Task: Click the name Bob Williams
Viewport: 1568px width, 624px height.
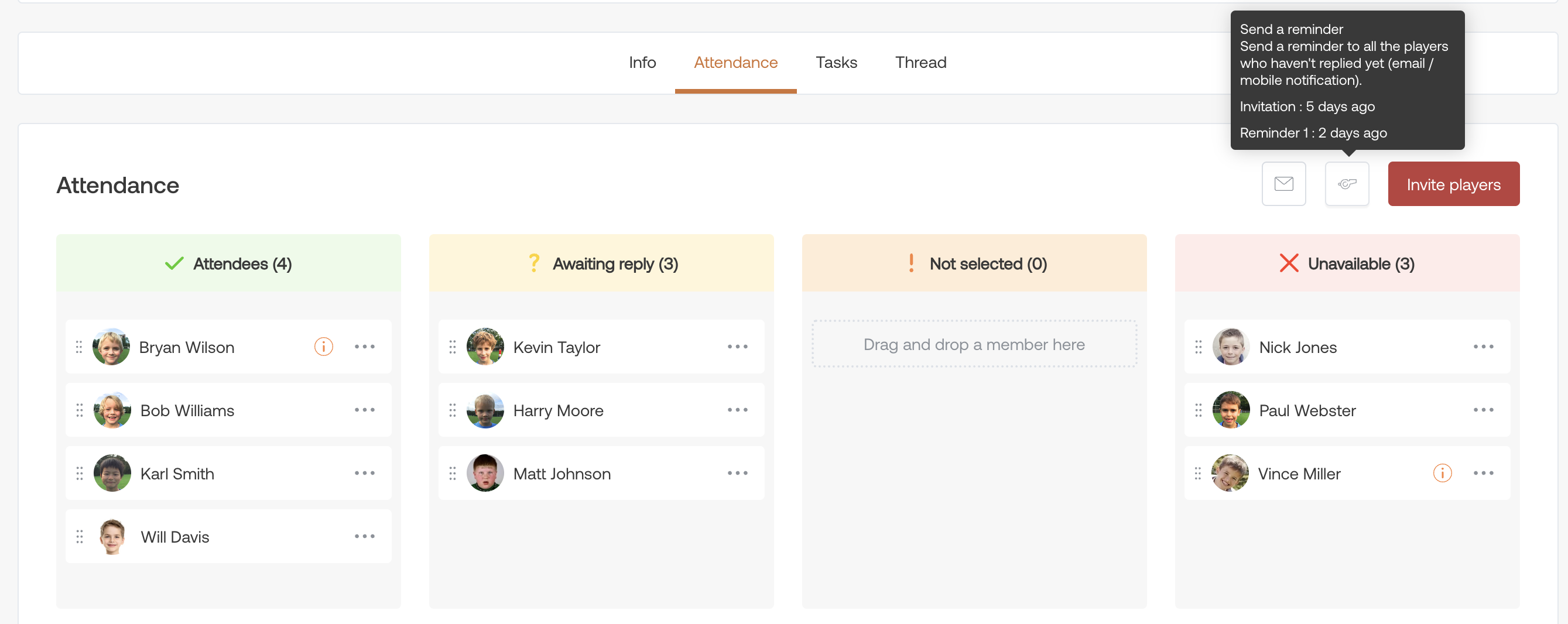Action: [x=187, y=411]
